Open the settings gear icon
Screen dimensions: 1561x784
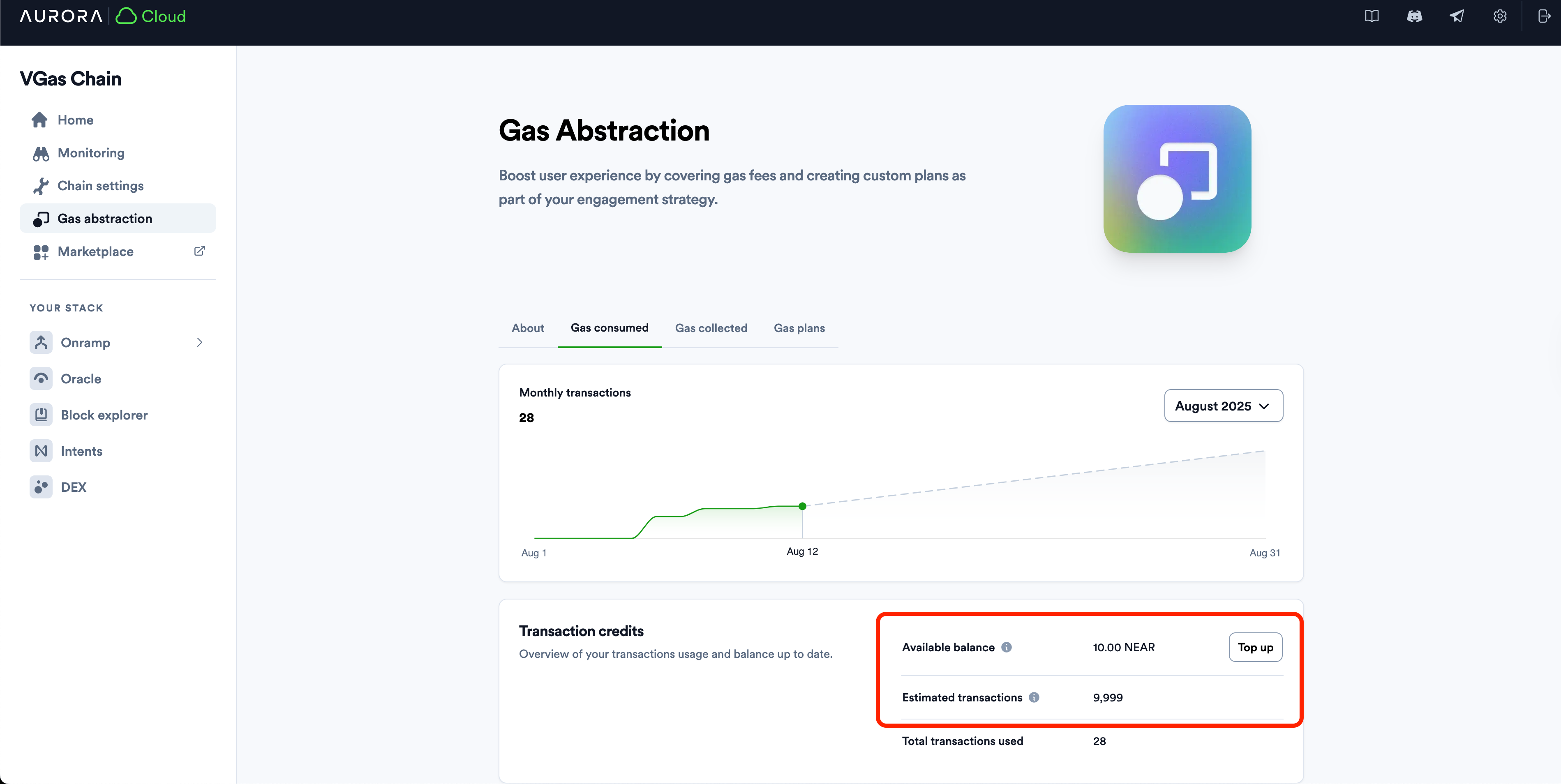[x=1500, y=16]
